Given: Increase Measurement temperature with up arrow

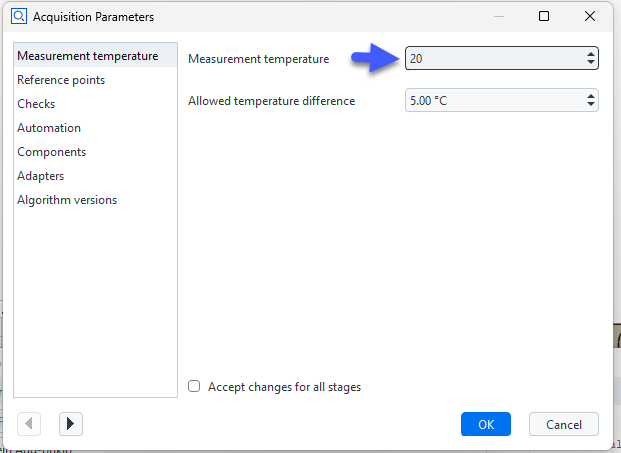Looking at the screenshot, I should [591, 54].
